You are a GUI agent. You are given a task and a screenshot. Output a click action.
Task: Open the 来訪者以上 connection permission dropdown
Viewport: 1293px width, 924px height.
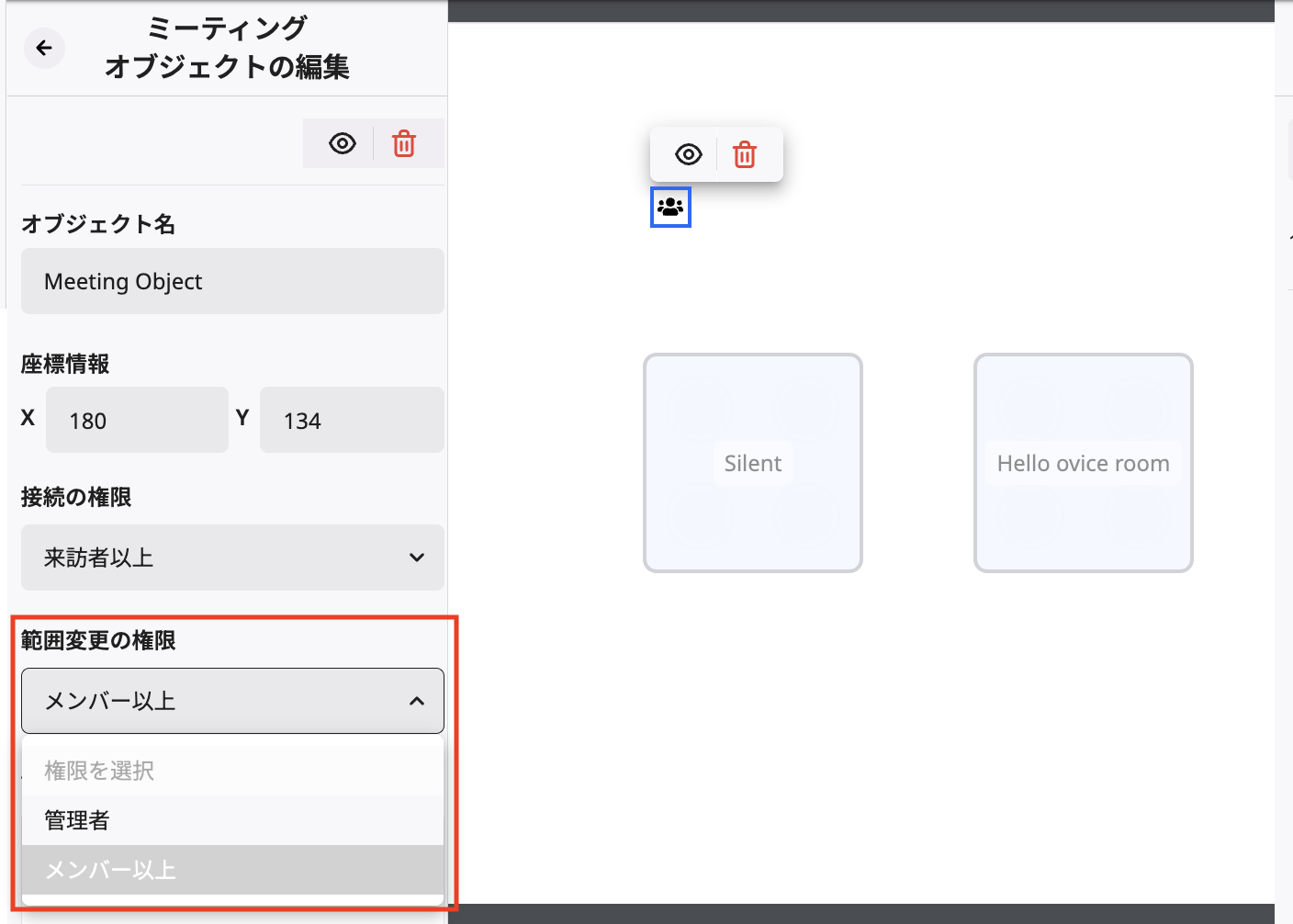(232, 557)
